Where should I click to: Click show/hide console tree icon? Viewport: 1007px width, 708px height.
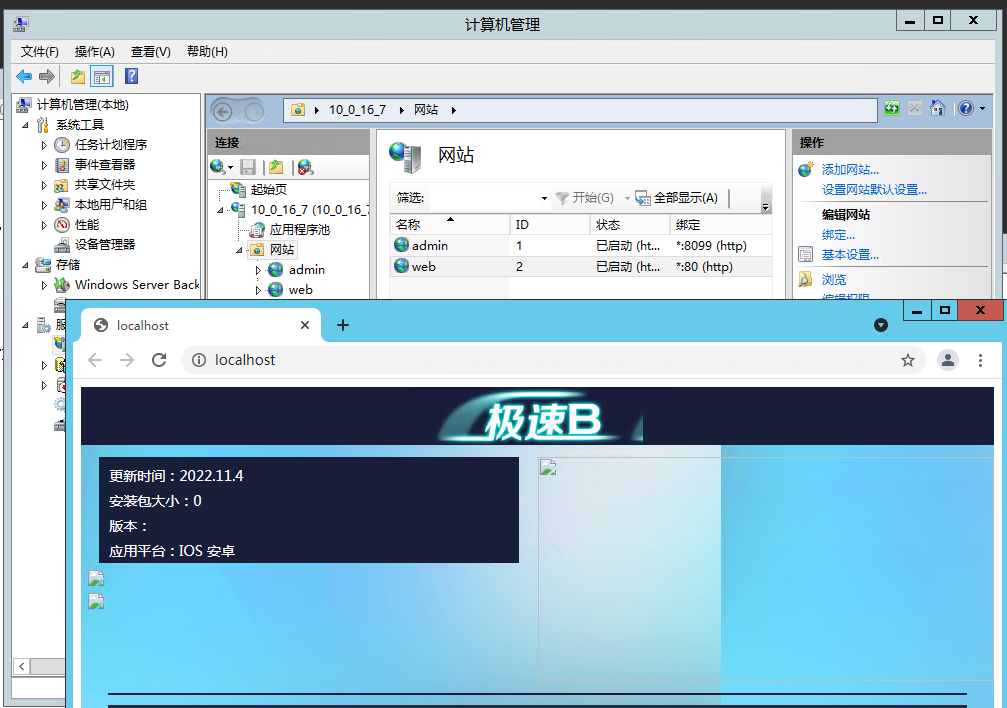click(x=102, y=77)
